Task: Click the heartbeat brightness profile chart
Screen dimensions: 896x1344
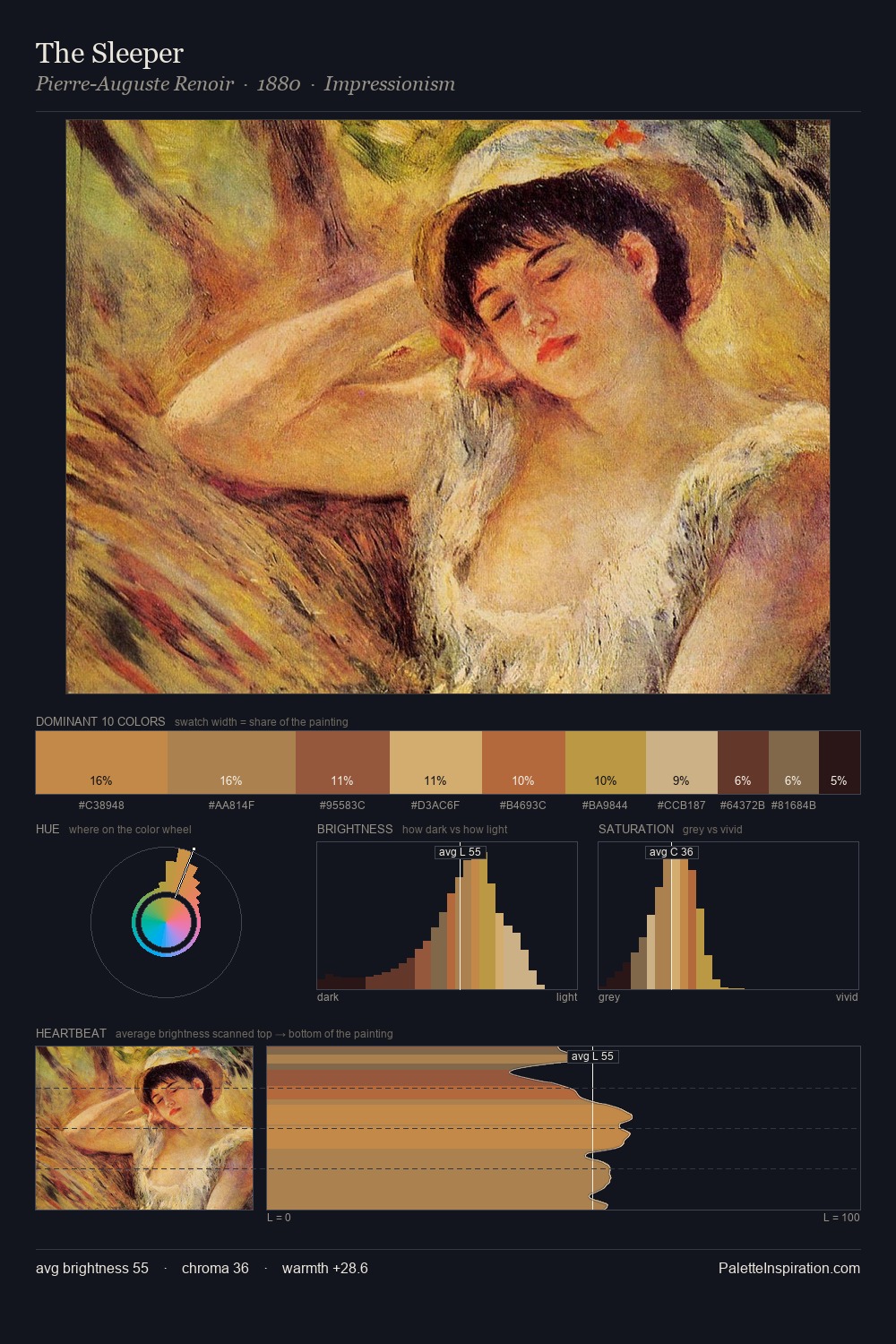Action: tap(564, 1128)
